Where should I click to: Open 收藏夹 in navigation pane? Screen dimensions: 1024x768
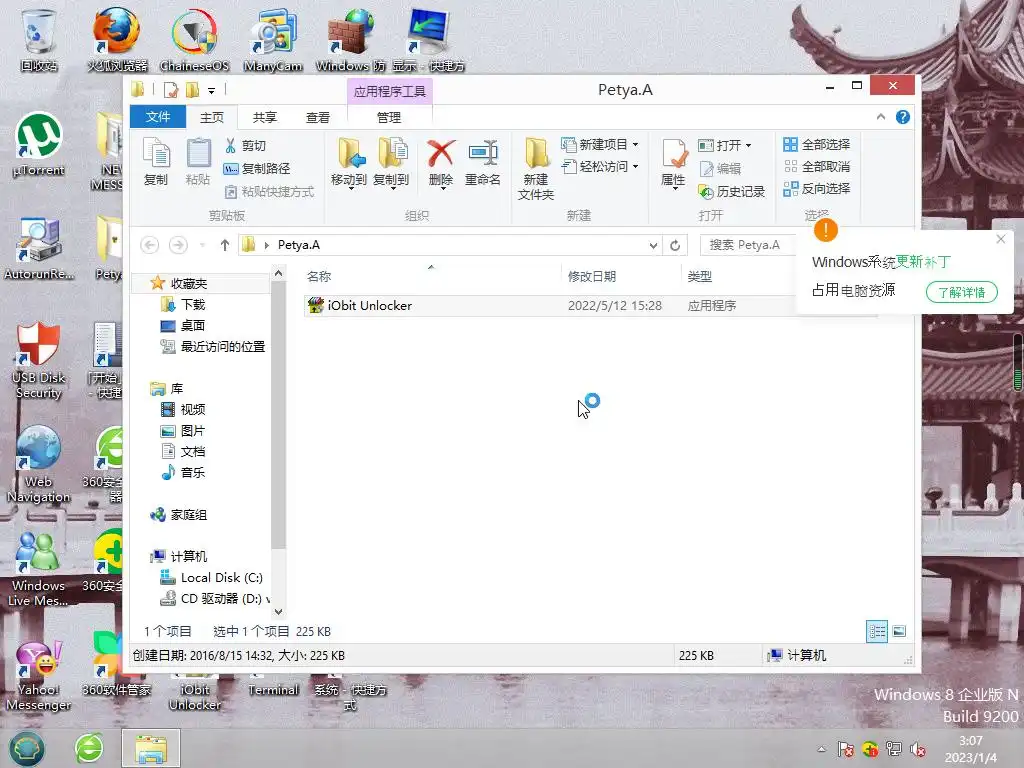click(x=189, y=283)
